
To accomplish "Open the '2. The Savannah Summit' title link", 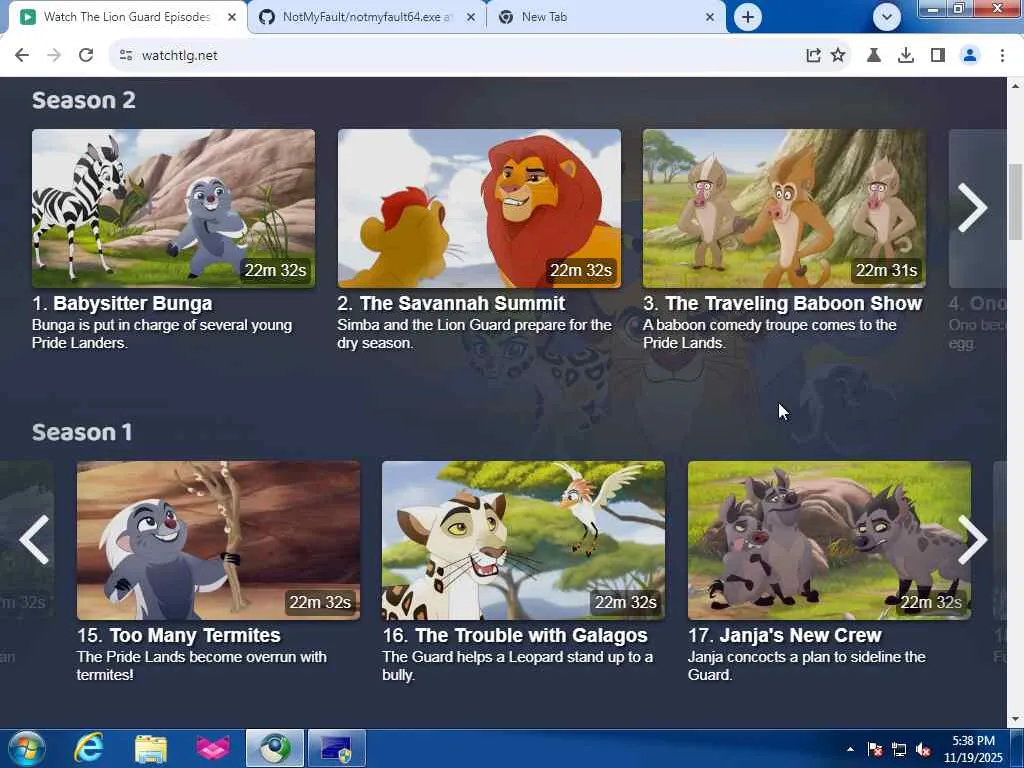I will click(x=451, y=304).
